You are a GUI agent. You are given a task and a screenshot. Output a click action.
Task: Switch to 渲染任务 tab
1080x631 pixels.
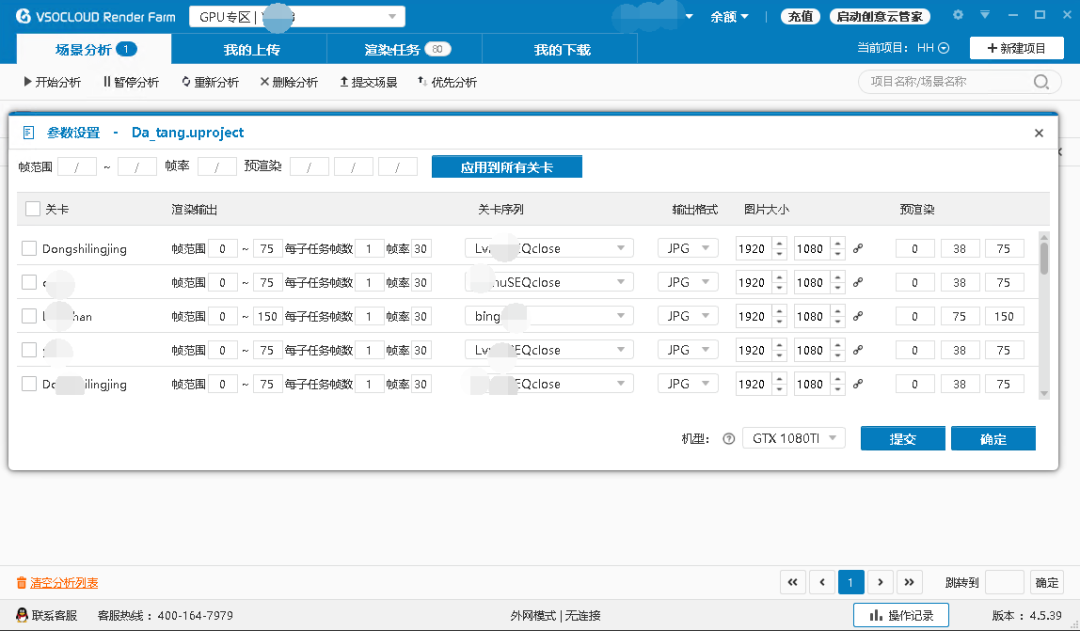click(x=405, y=50)
